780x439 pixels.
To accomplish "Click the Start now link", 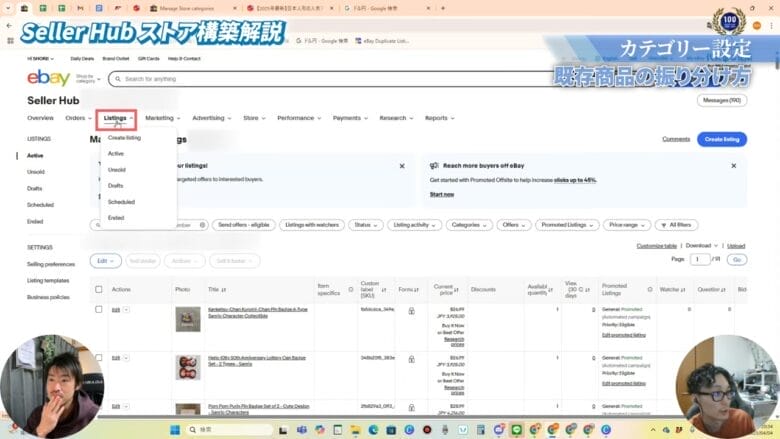I will point(442,194).
